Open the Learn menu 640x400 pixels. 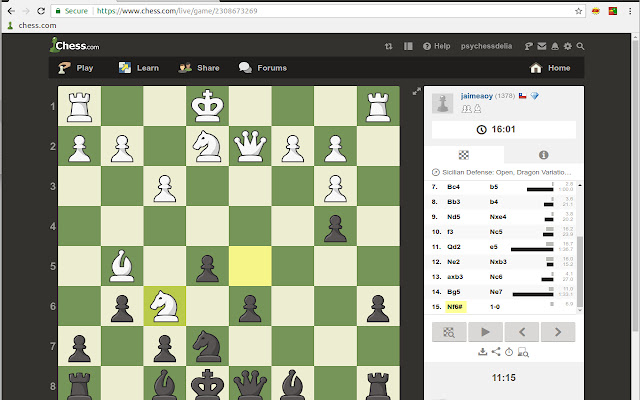138,68
